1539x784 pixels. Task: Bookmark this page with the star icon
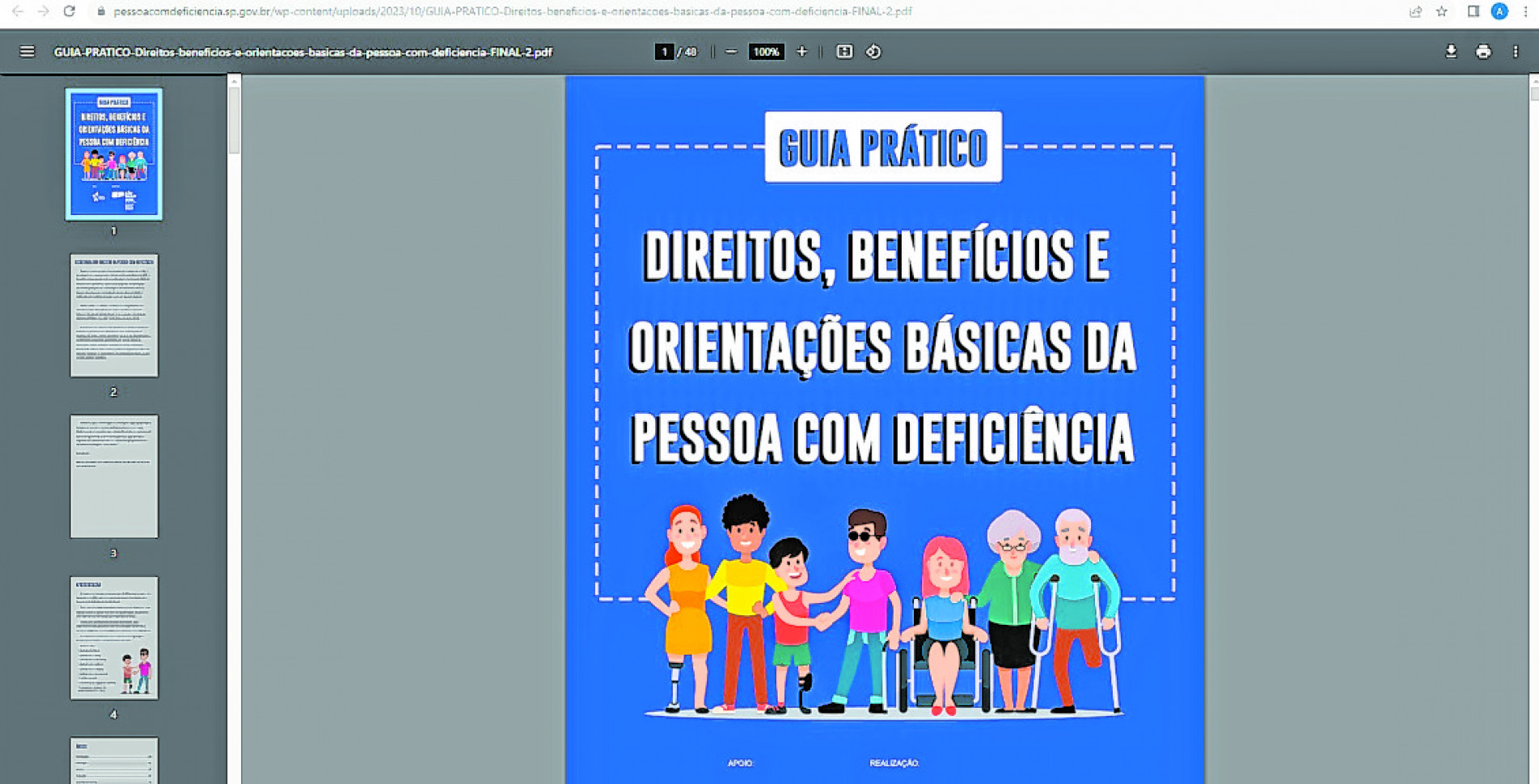[x=1442, y=11]
